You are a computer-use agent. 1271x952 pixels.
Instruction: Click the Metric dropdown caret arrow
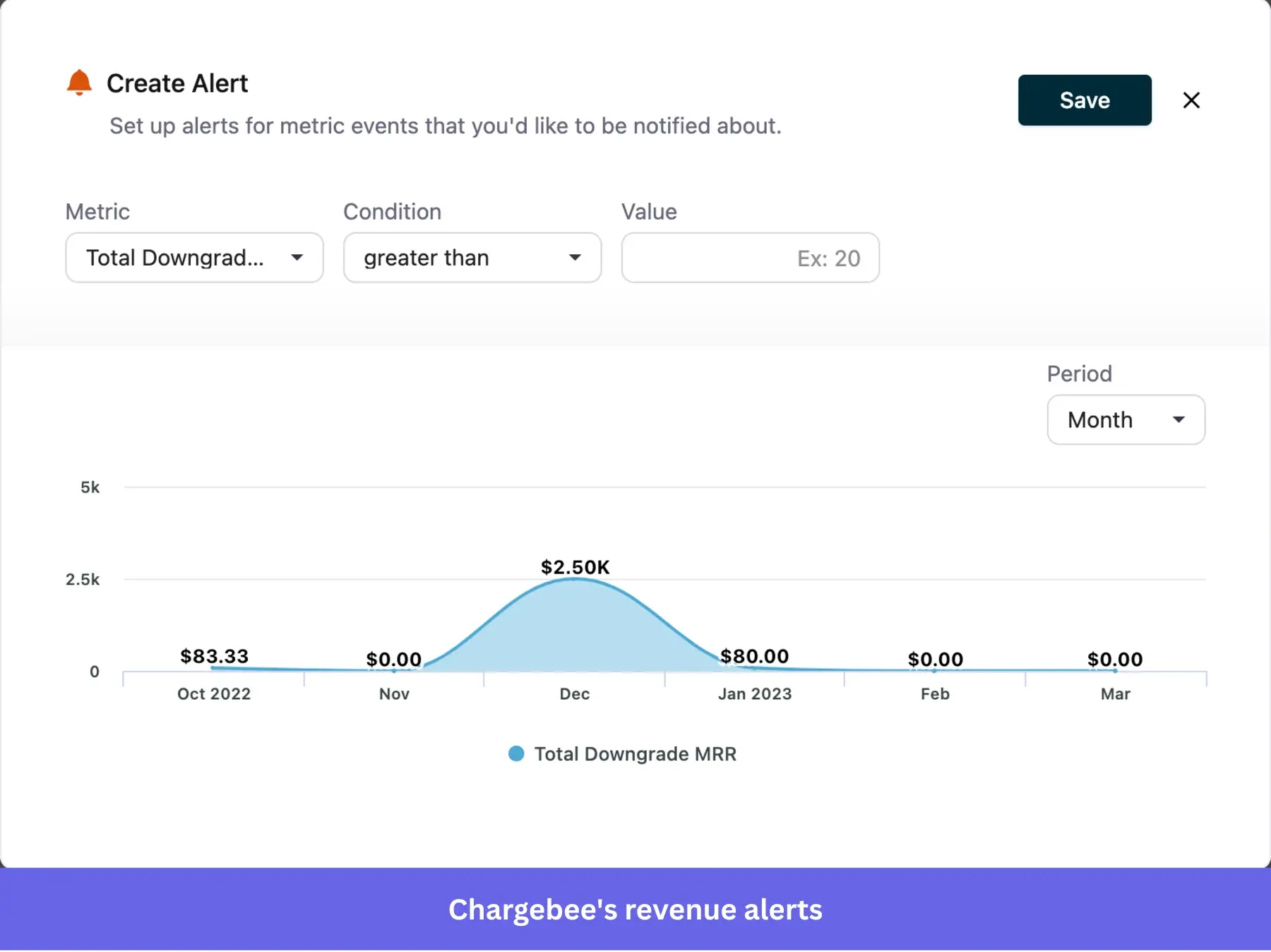pos(297,258)
